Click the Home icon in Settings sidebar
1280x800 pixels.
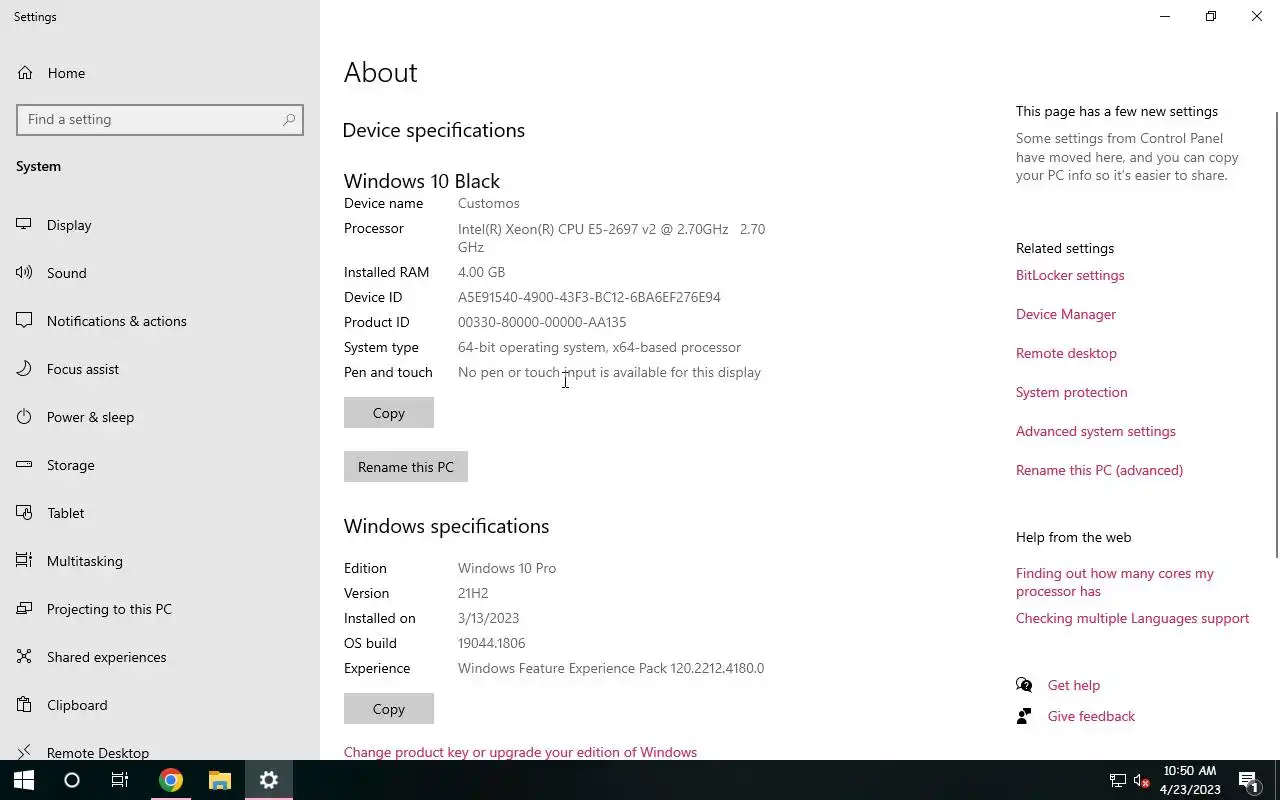pyautogui.click(x=24, y=73)
